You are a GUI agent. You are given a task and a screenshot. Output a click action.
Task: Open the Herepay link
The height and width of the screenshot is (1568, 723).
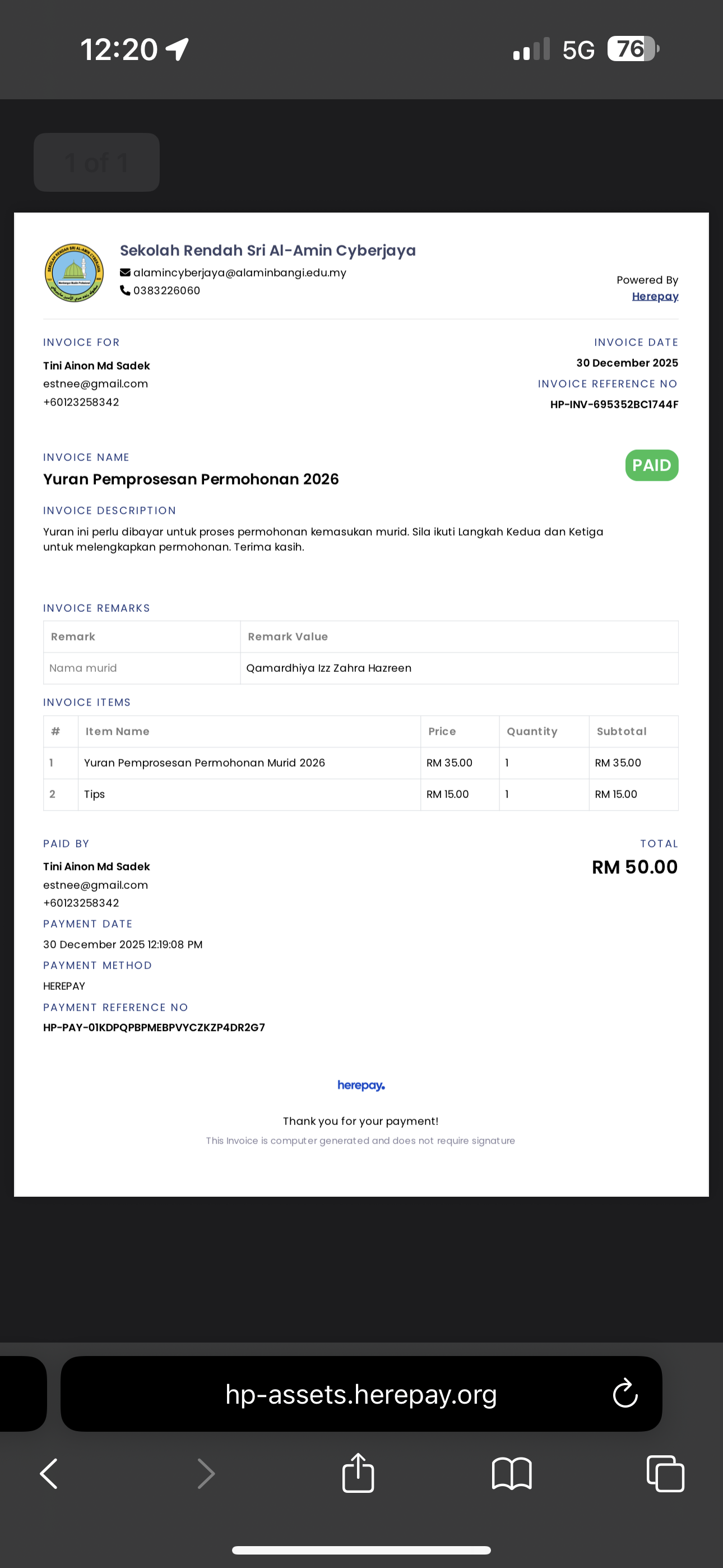click(655, 297)
